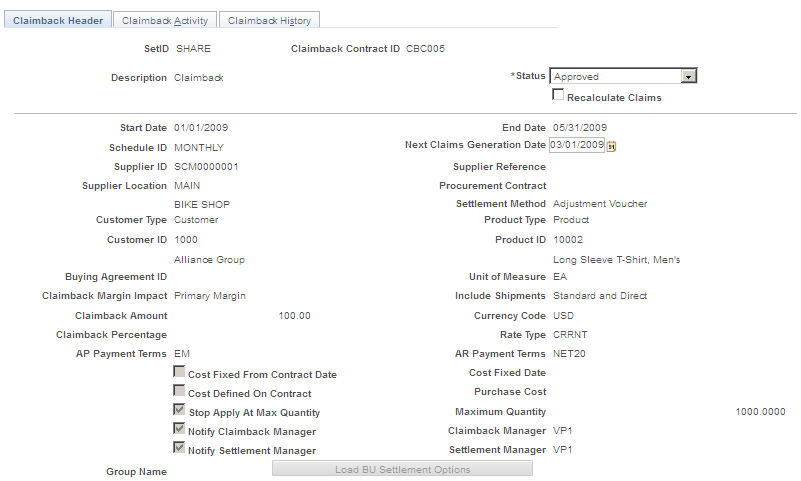Viewport: 801px width, 481px height.
Task: Toggle Notify Claimback Manager checkbox
Action: point(179,428)
